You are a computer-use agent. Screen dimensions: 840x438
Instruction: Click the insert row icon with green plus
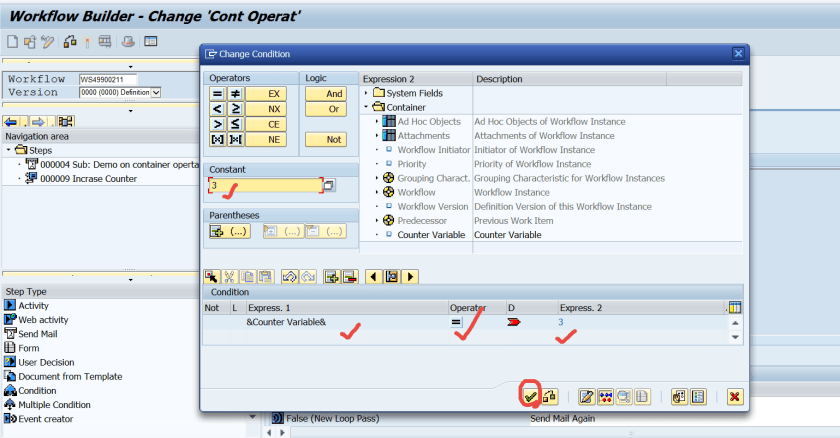[332, 277]
